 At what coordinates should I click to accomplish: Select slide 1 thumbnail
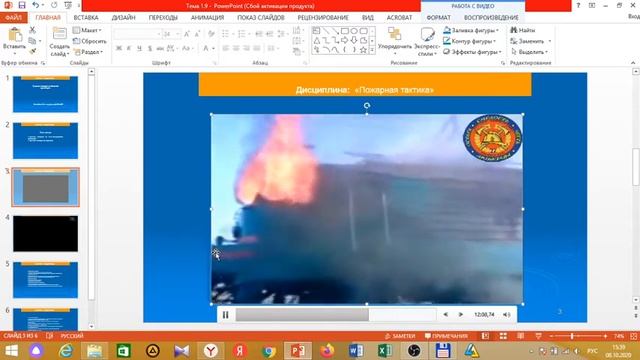(45, 94)
